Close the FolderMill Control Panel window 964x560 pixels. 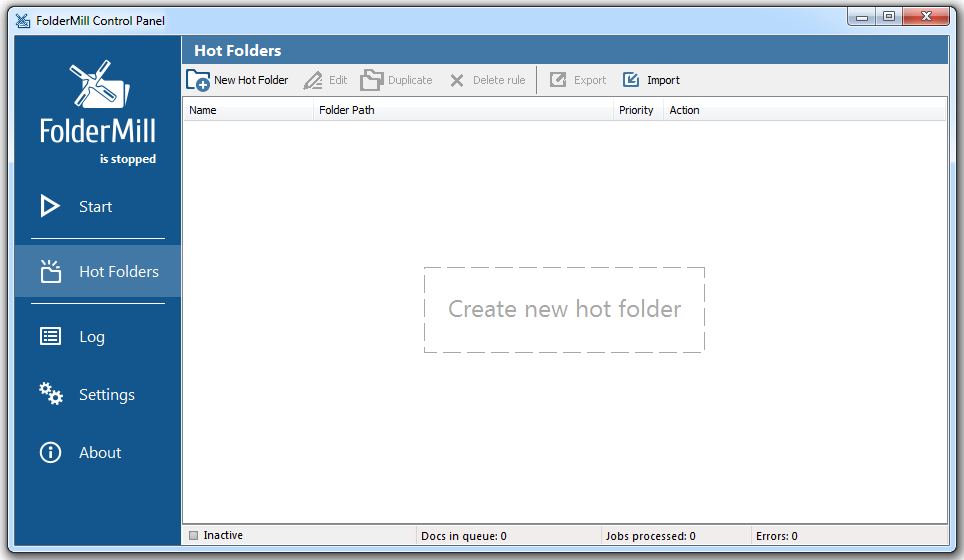(926, 17)
